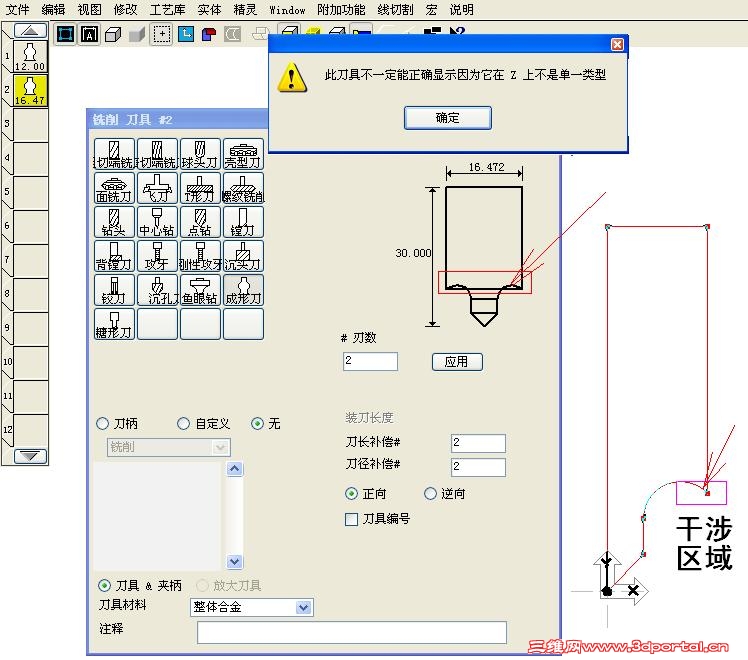Select the 放大刀具 enlarge tool radio

click(x=202, y=585)
